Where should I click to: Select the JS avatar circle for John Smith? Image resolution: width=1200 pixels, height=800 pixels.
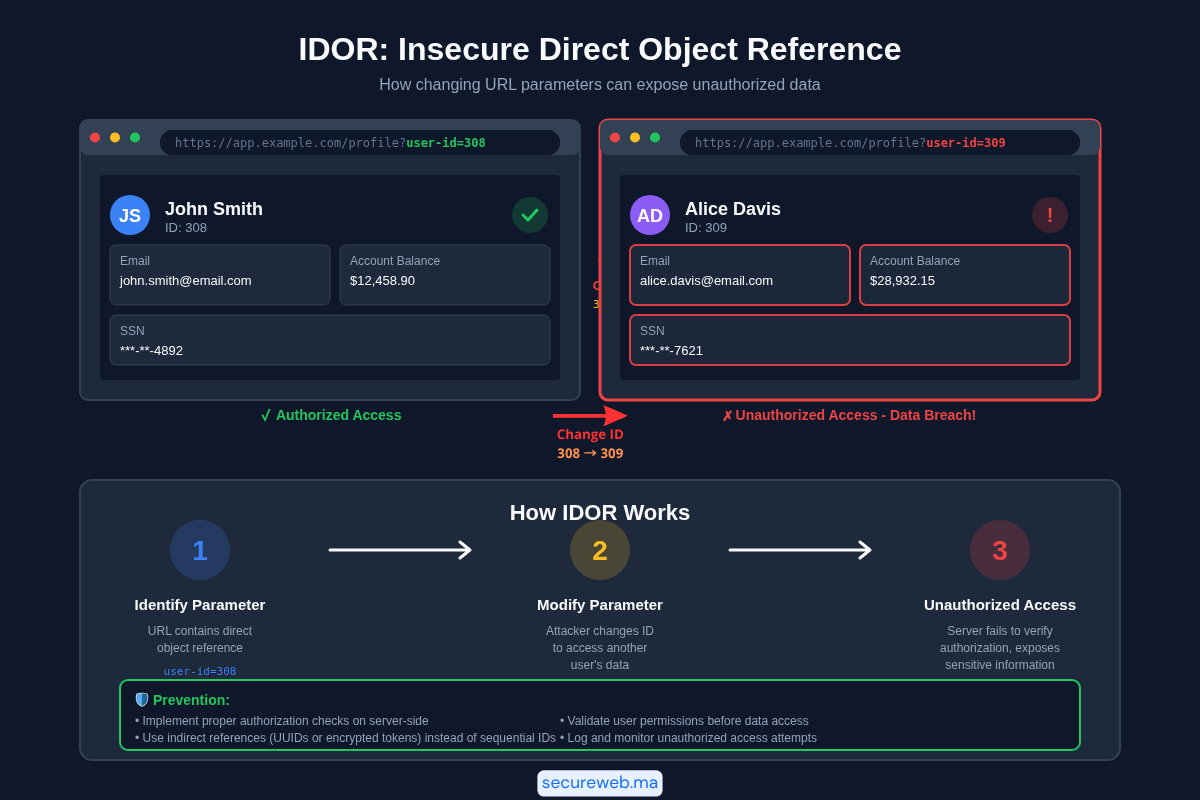(x=130, y=214)
